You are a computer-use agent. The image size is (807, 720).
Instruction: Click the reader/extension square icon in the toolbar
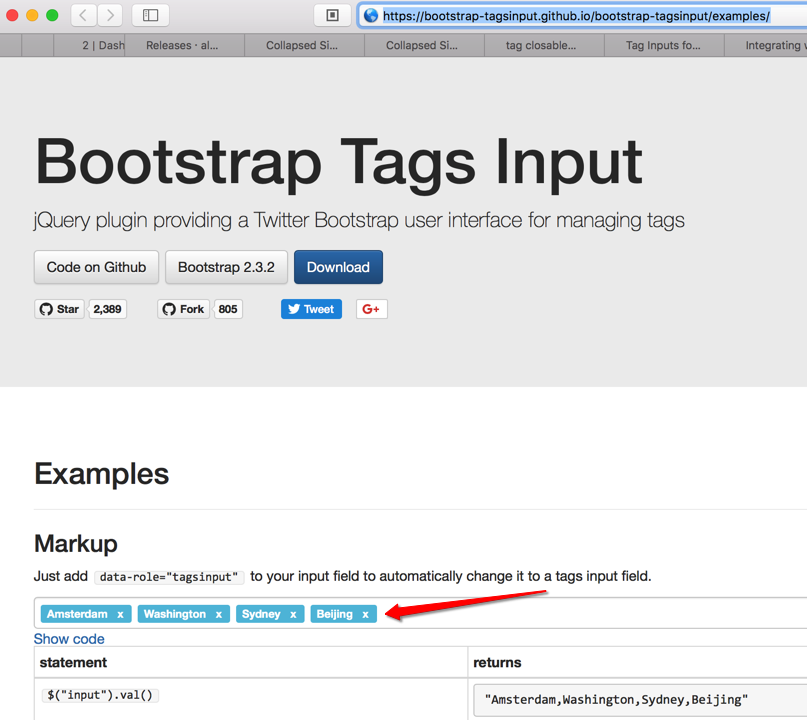pyautogui.click(x=332, y=15)
